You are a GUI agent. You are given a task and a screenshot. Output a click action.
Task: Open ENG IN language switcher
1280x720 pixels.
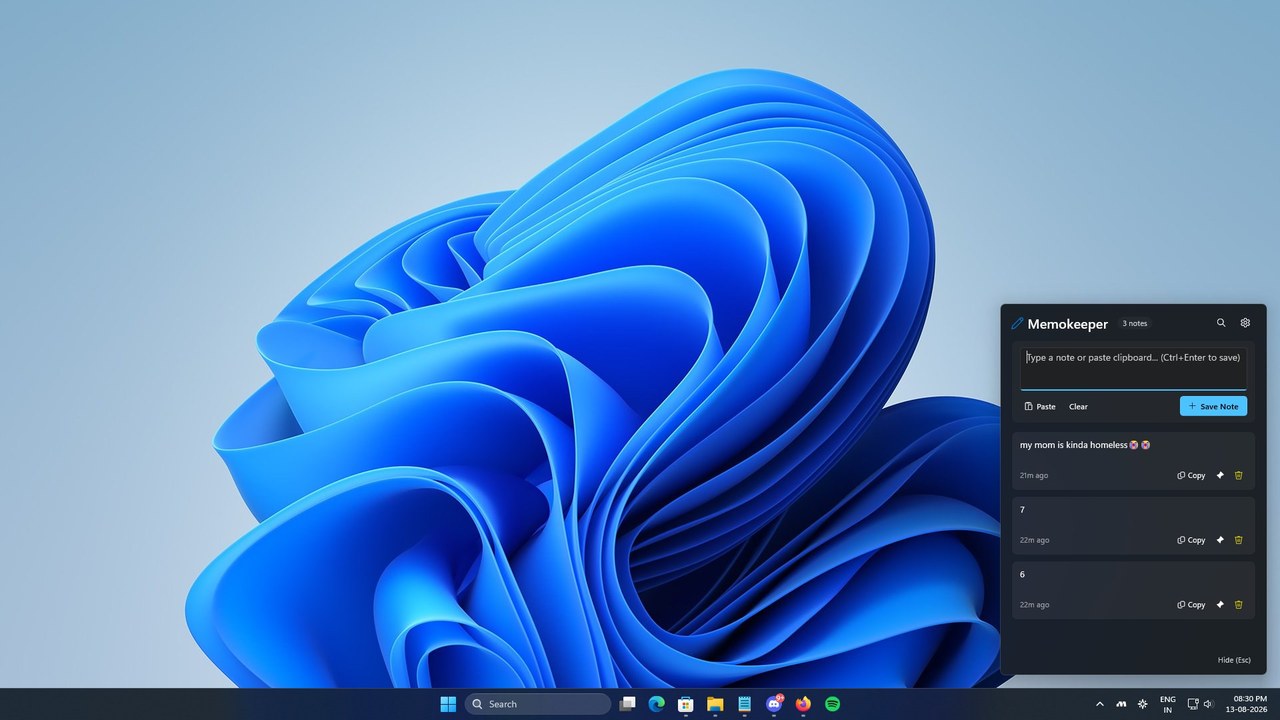[x=1167, y=704]
